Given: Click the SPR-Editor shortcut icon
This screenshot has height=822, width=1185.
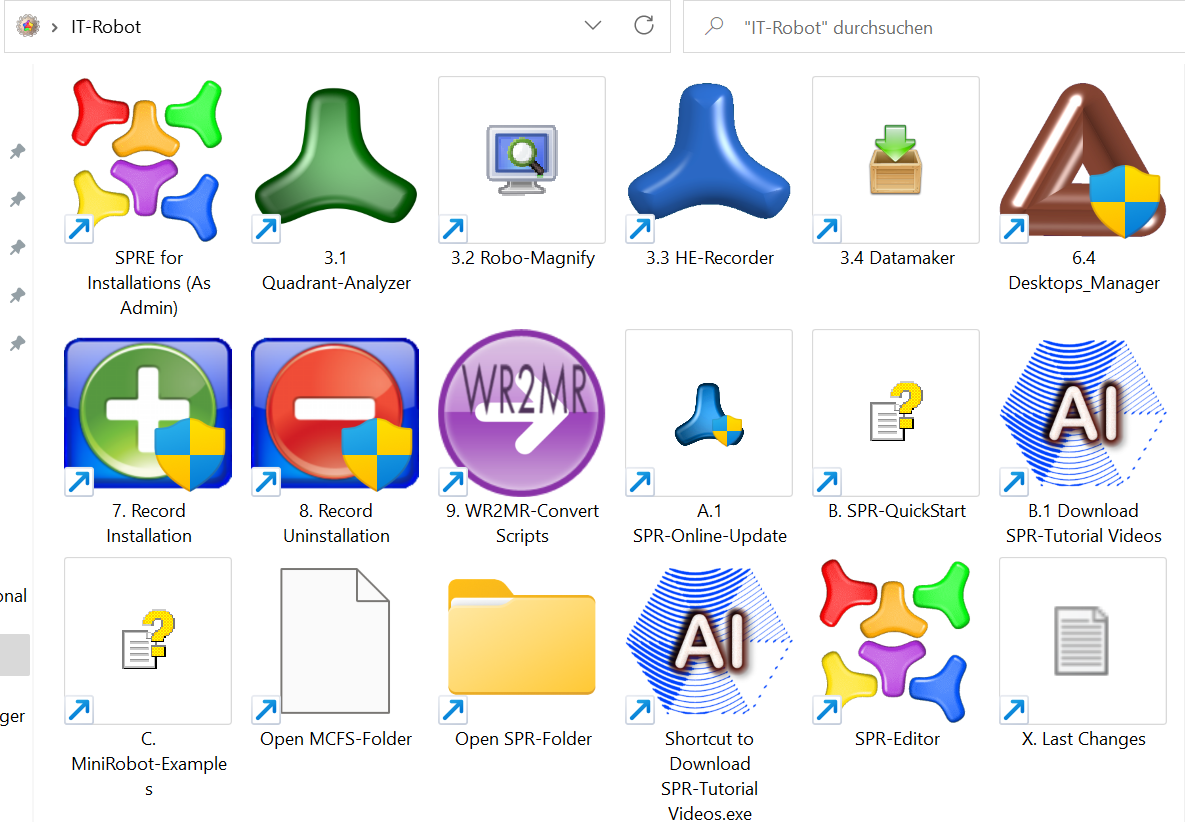Looking at the screenshot, I should click(896, 641).
